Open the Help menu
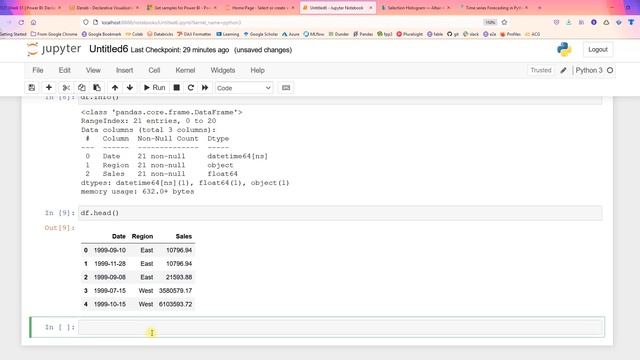640x360 pixels. 258,70
